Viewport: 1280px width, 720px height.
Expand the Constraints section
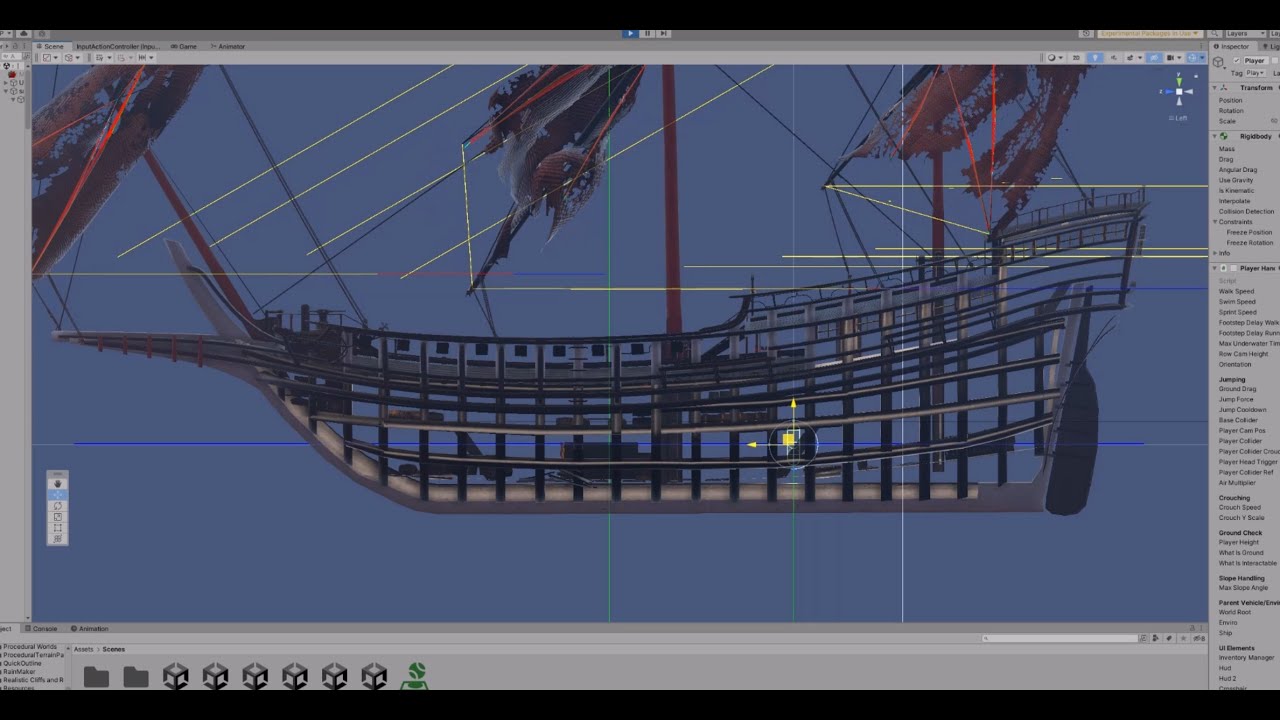1216,222
